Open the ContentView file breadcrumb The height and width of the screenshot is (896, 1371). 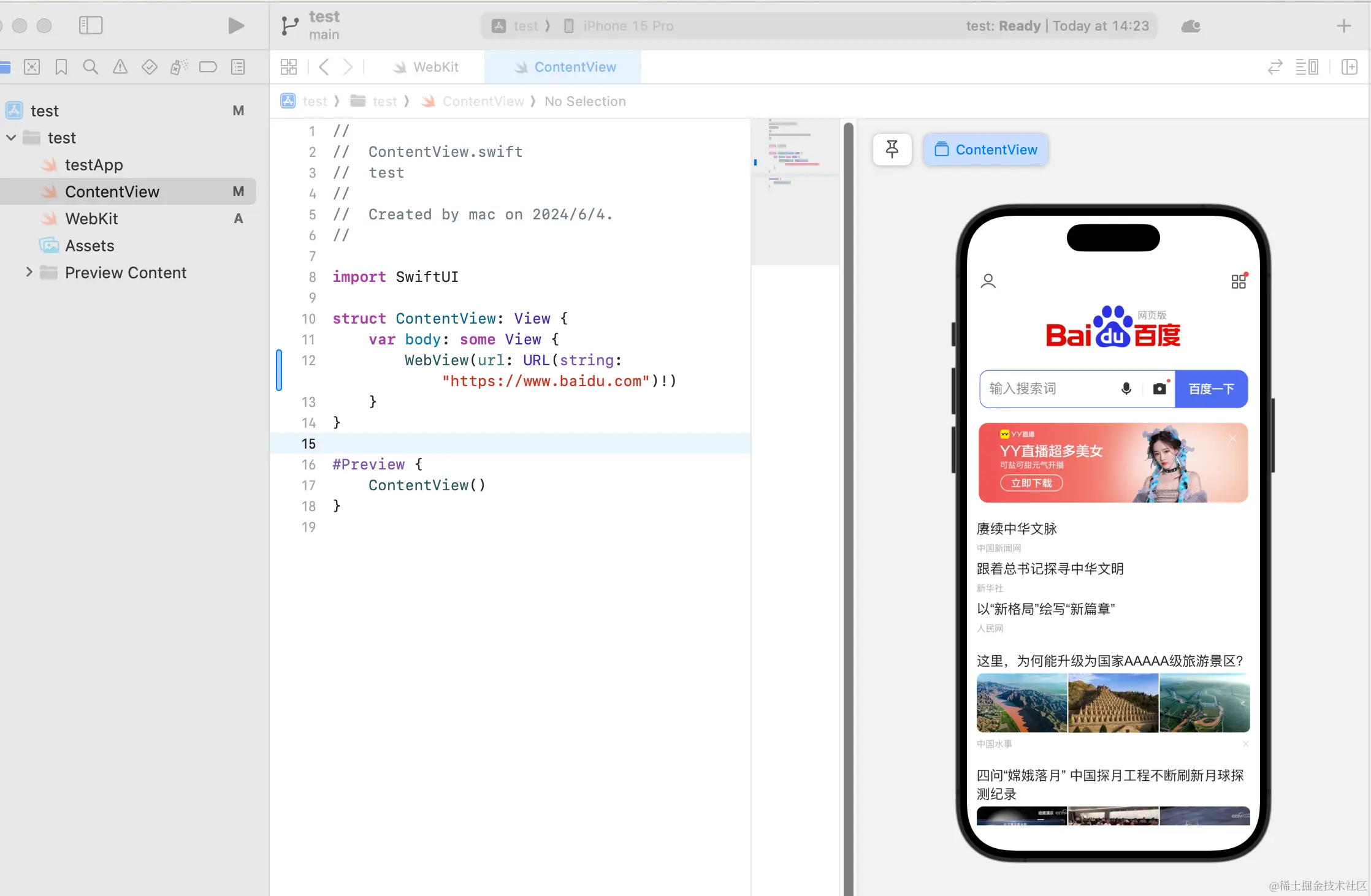click(473, 101)
